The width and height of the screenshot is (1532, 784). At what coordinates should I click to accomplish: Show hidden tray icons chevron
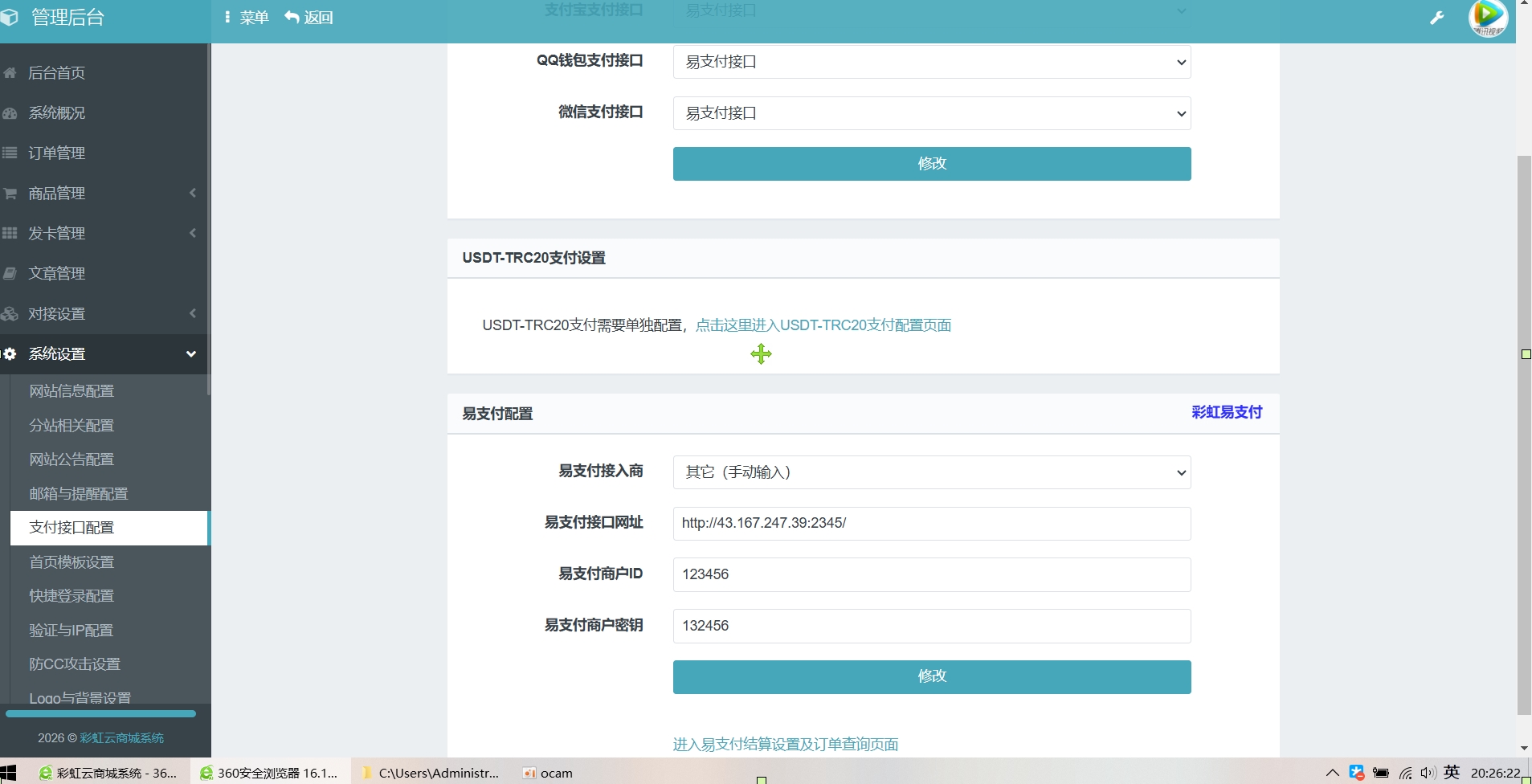1332,773
